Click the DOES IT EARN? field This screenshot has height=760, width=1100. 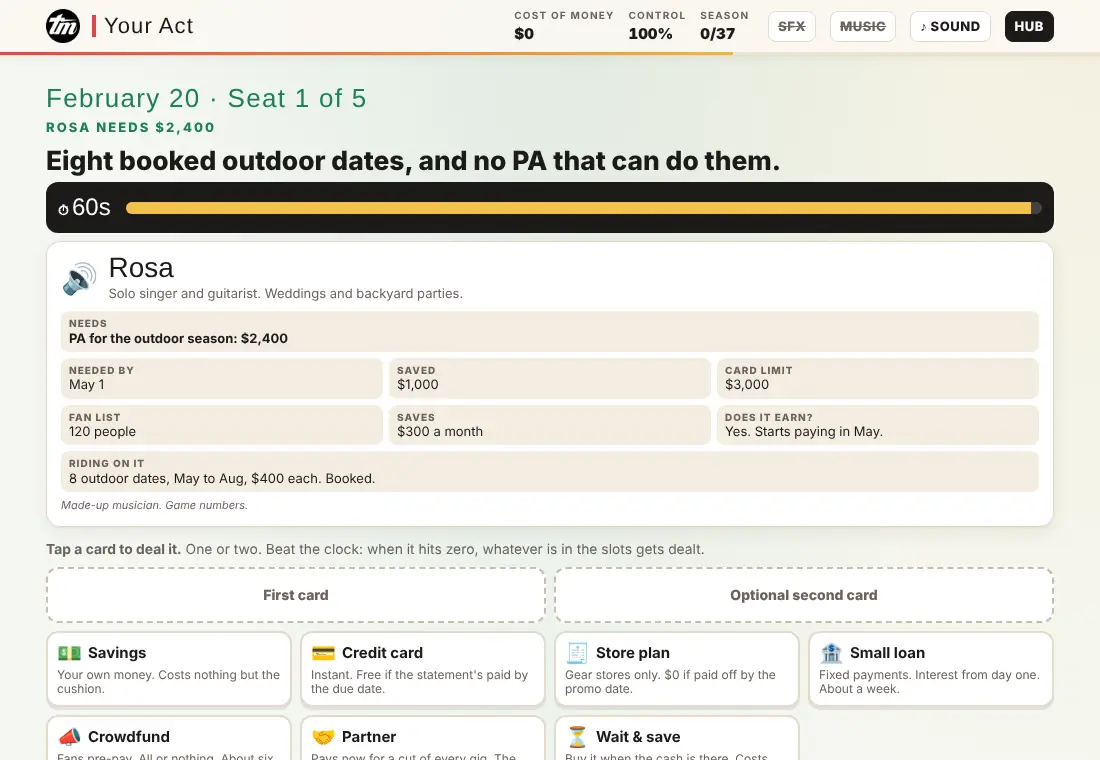[878, 425]
